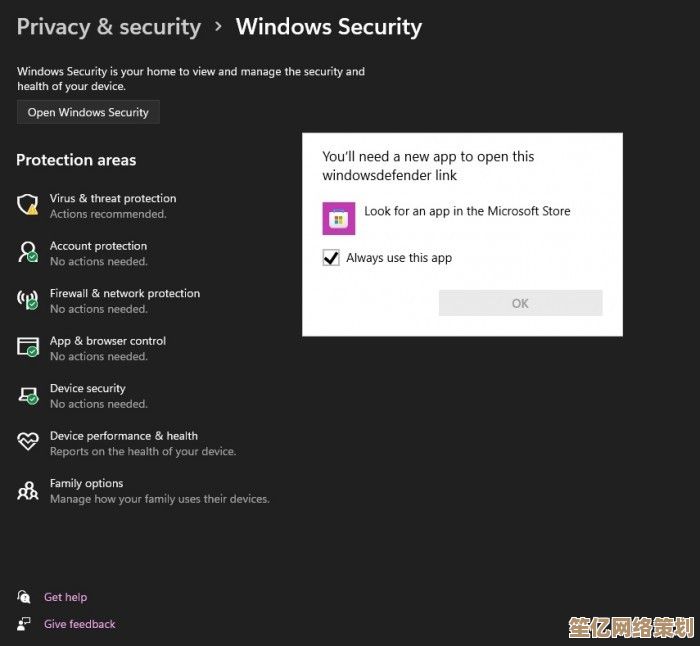Open Virus & threat protection settings
This screenshot has height=646, width=700.
(x=113, y=198)
